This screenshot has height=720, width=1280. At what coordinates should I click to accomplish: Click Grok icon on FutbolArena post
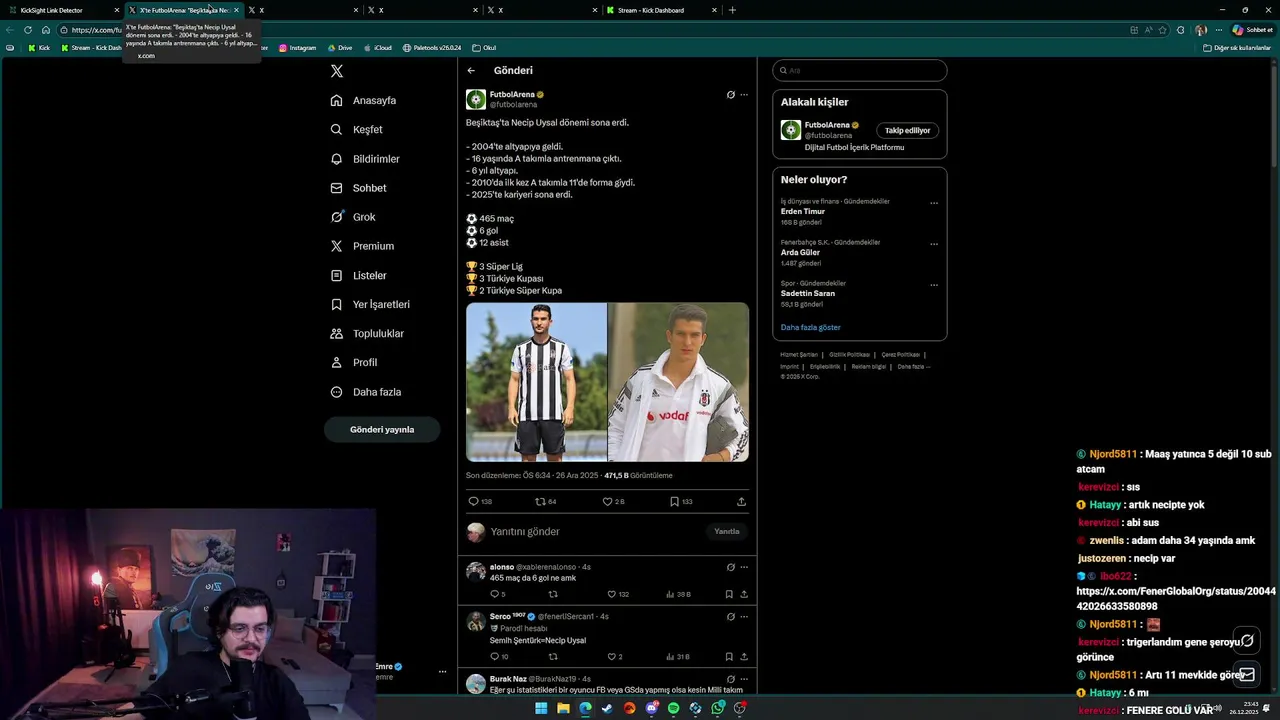click(730, 95)
